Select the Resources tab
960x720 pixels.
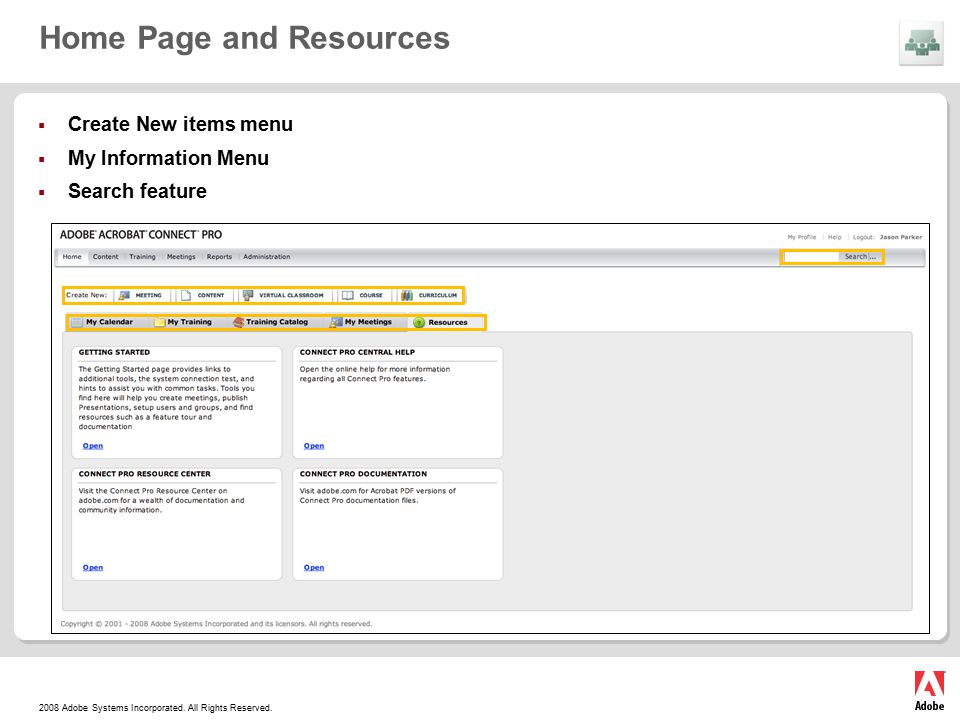coord(441,323)
